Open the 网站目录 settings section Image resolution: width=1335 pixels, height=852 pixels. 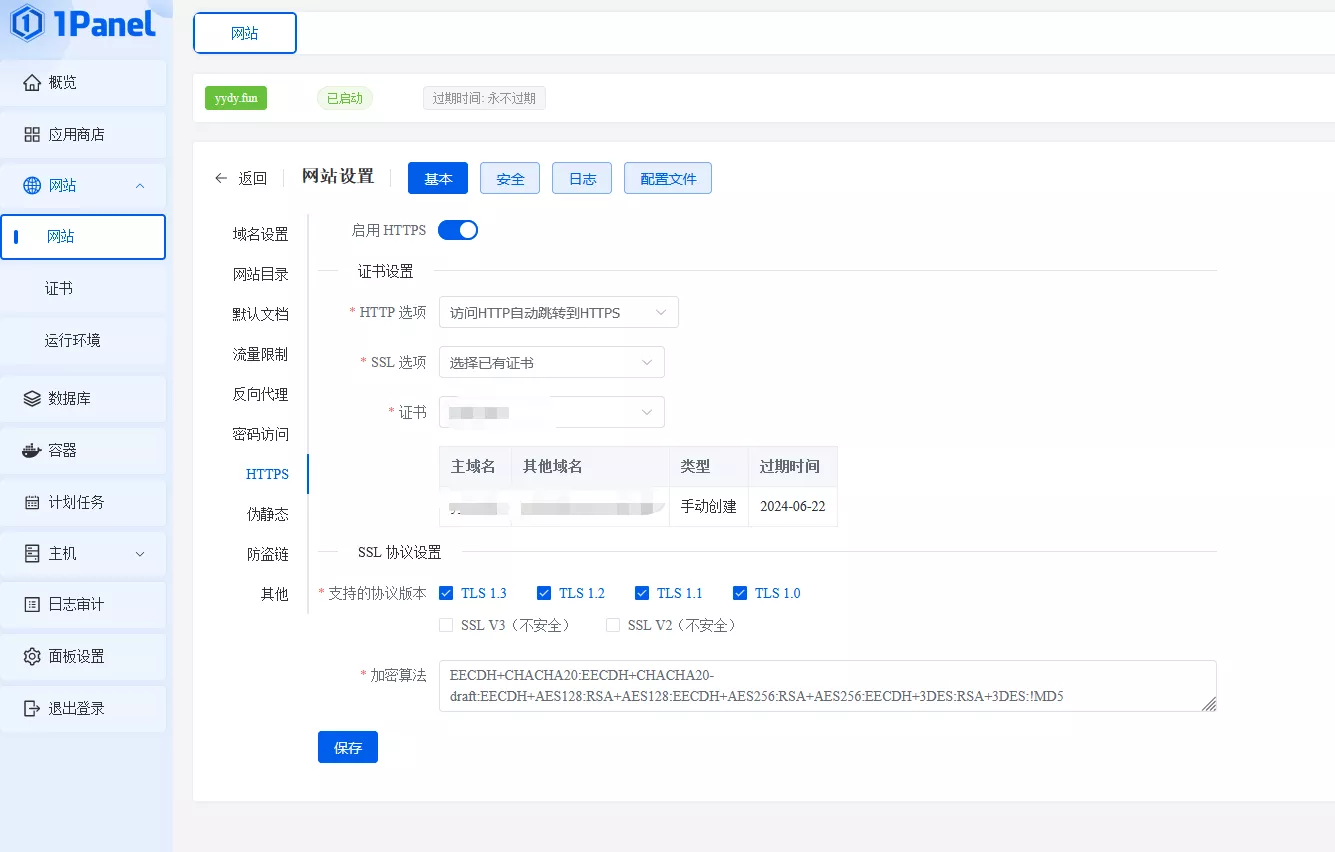pyautogui.click(x=260, y=274)
